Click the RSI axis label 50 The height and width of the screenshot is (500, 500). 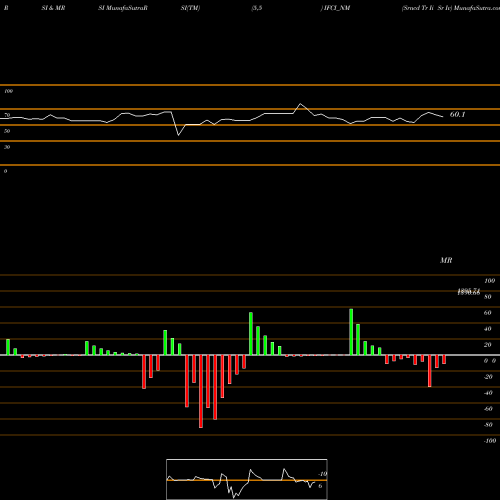[7, 131]
